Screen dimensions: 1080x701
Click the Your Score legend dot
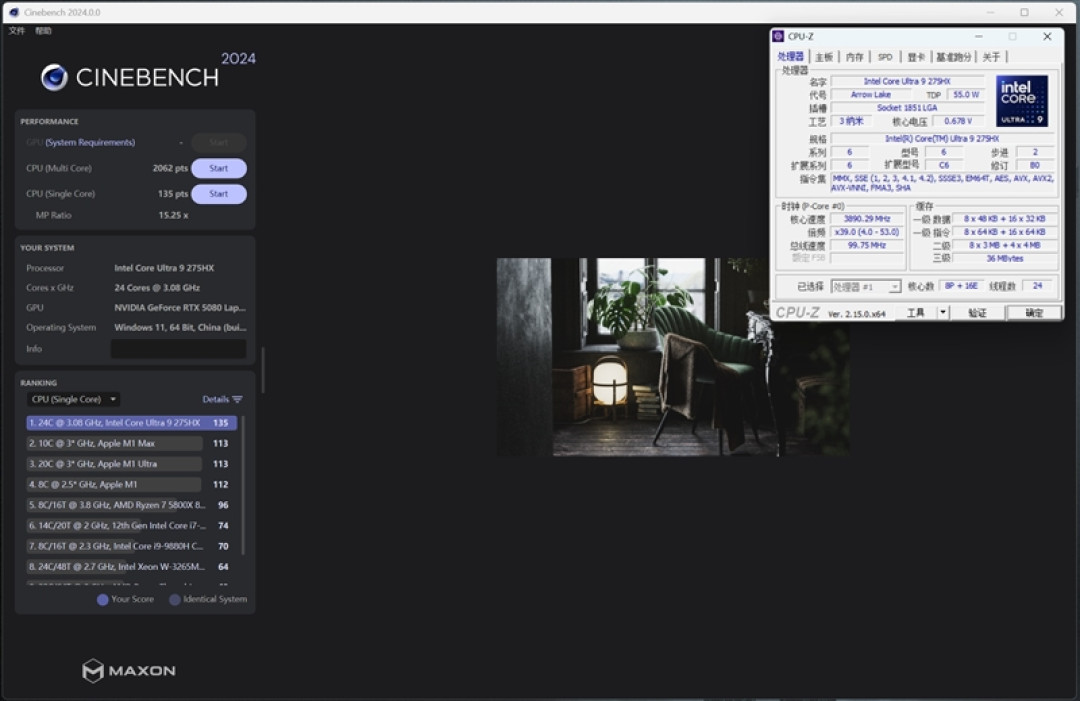103,599
